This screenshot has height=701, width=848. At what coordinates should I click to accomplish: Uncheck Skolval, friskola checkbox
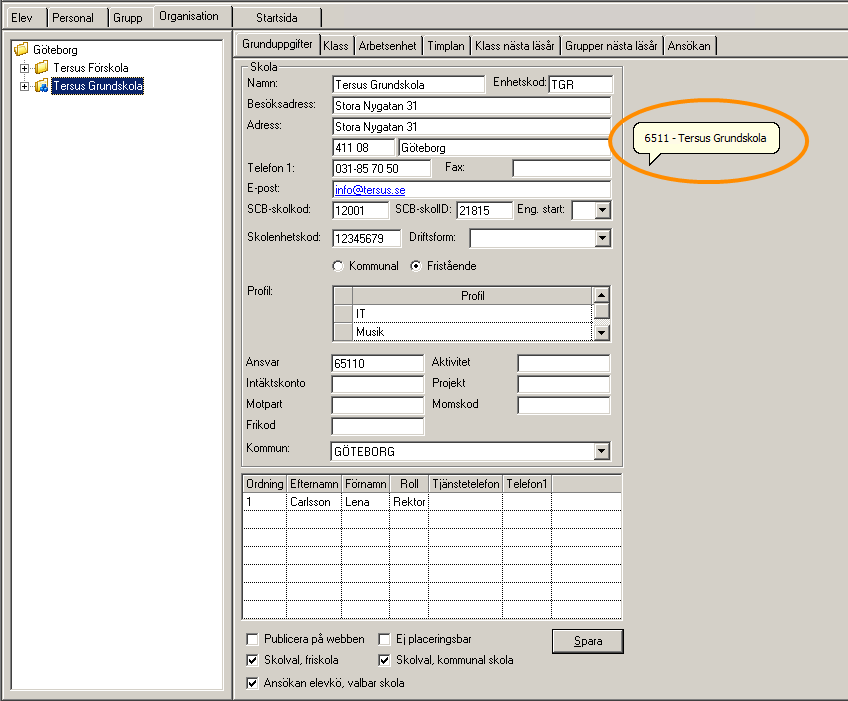[252, 660]
